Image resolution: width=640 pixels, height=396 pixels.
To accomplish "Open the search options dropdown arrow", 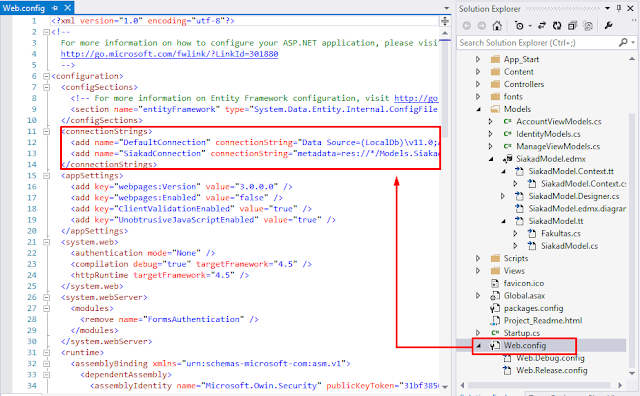I will tap(633, 42).
